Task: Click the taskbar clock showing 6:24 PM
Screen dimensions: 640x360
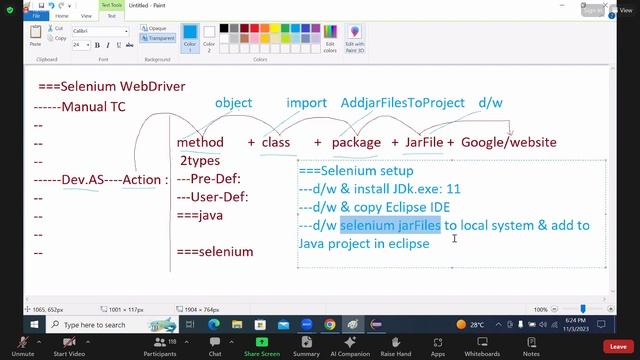Action: click(x=576, y=324)
